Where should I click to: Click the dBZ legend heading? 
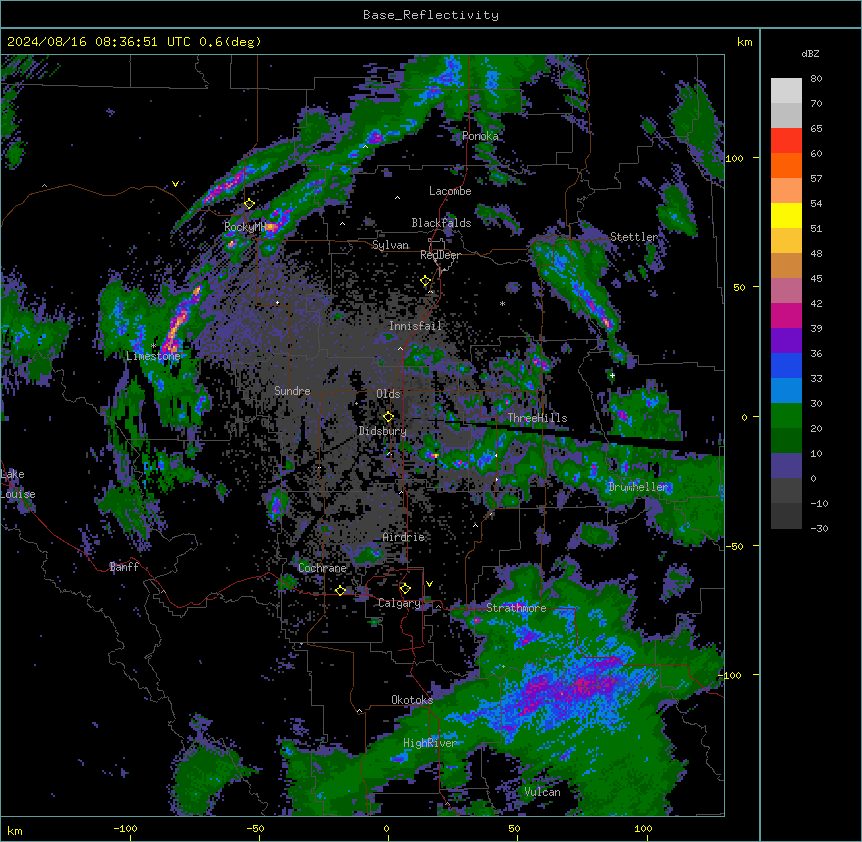810,53
